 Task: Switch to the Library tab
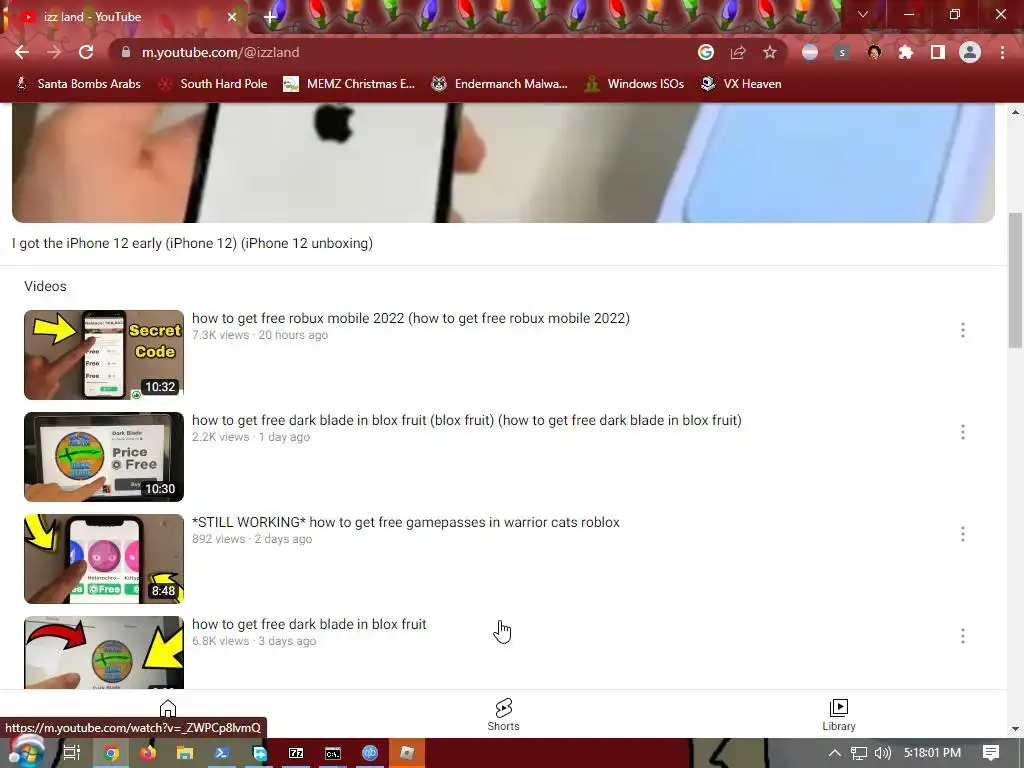tap(839, 714)
